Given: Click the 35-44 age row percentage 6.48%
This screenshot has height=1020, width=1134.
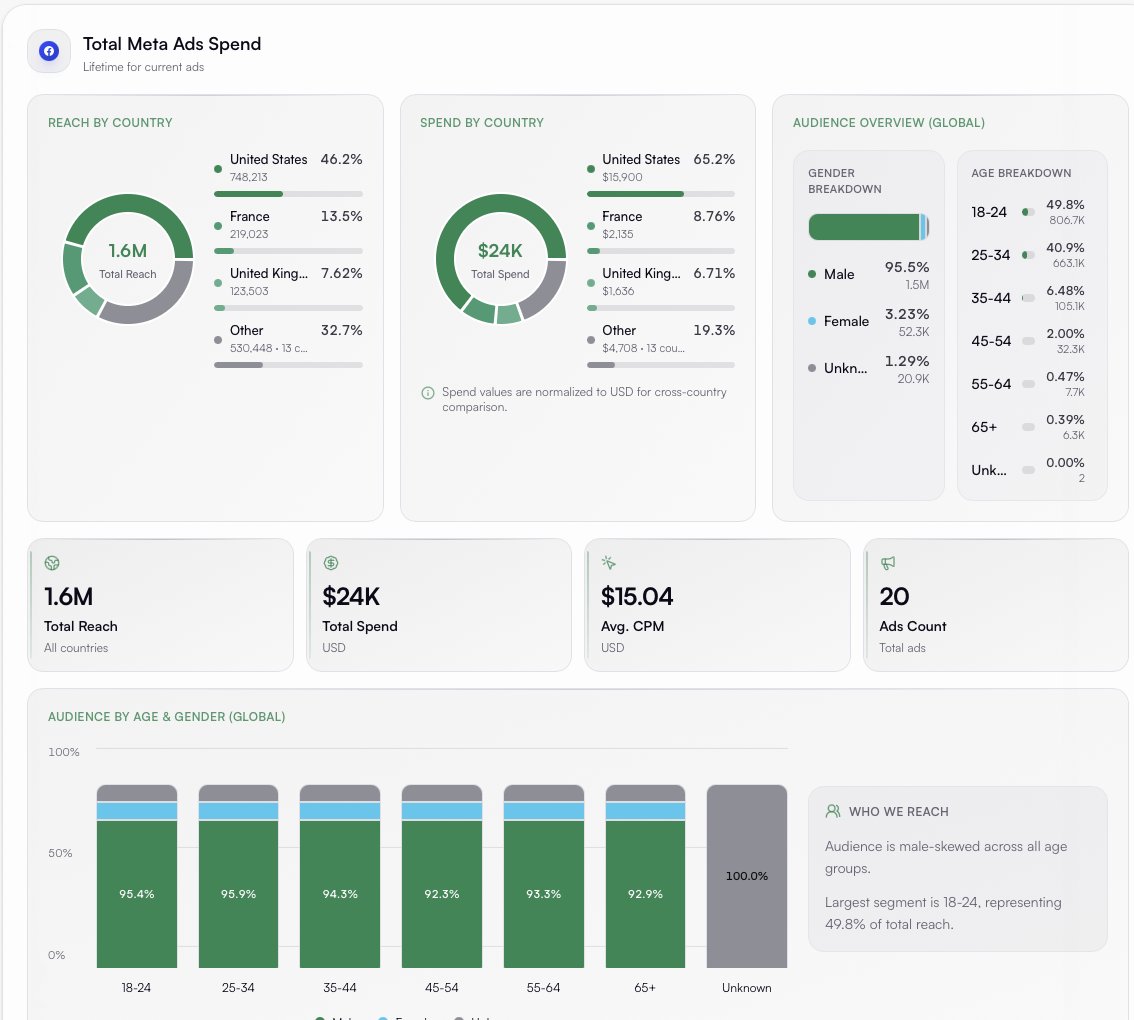Looking at the screenshot, I should [1065, 291].
